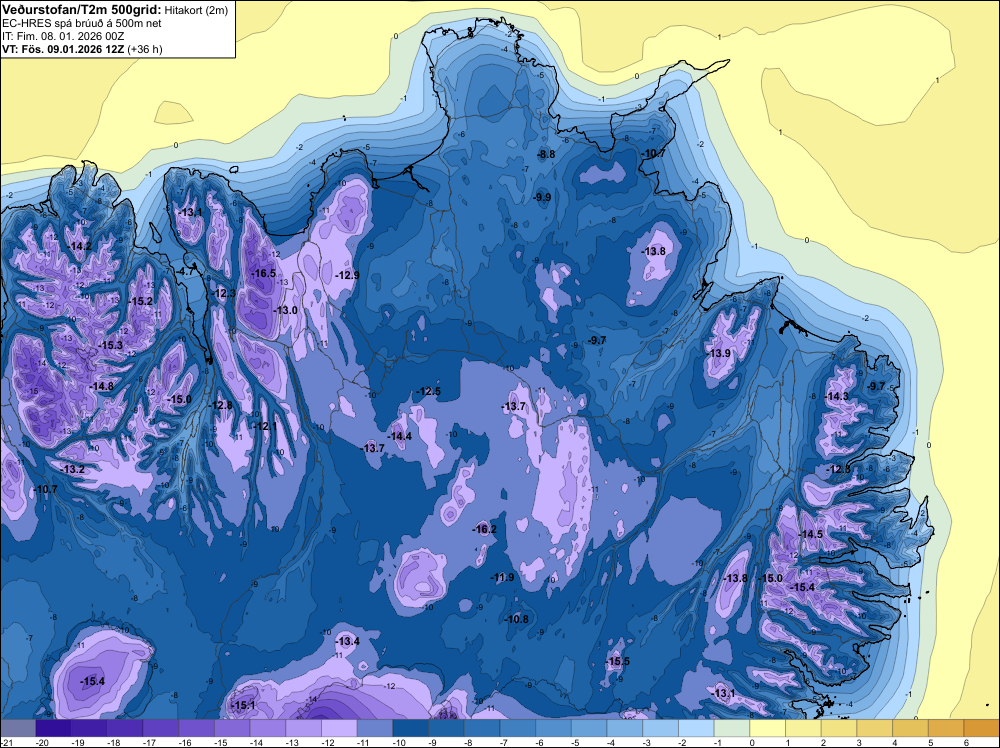
Task: Click the -13.9 temperature value
Action: (719, 353)
